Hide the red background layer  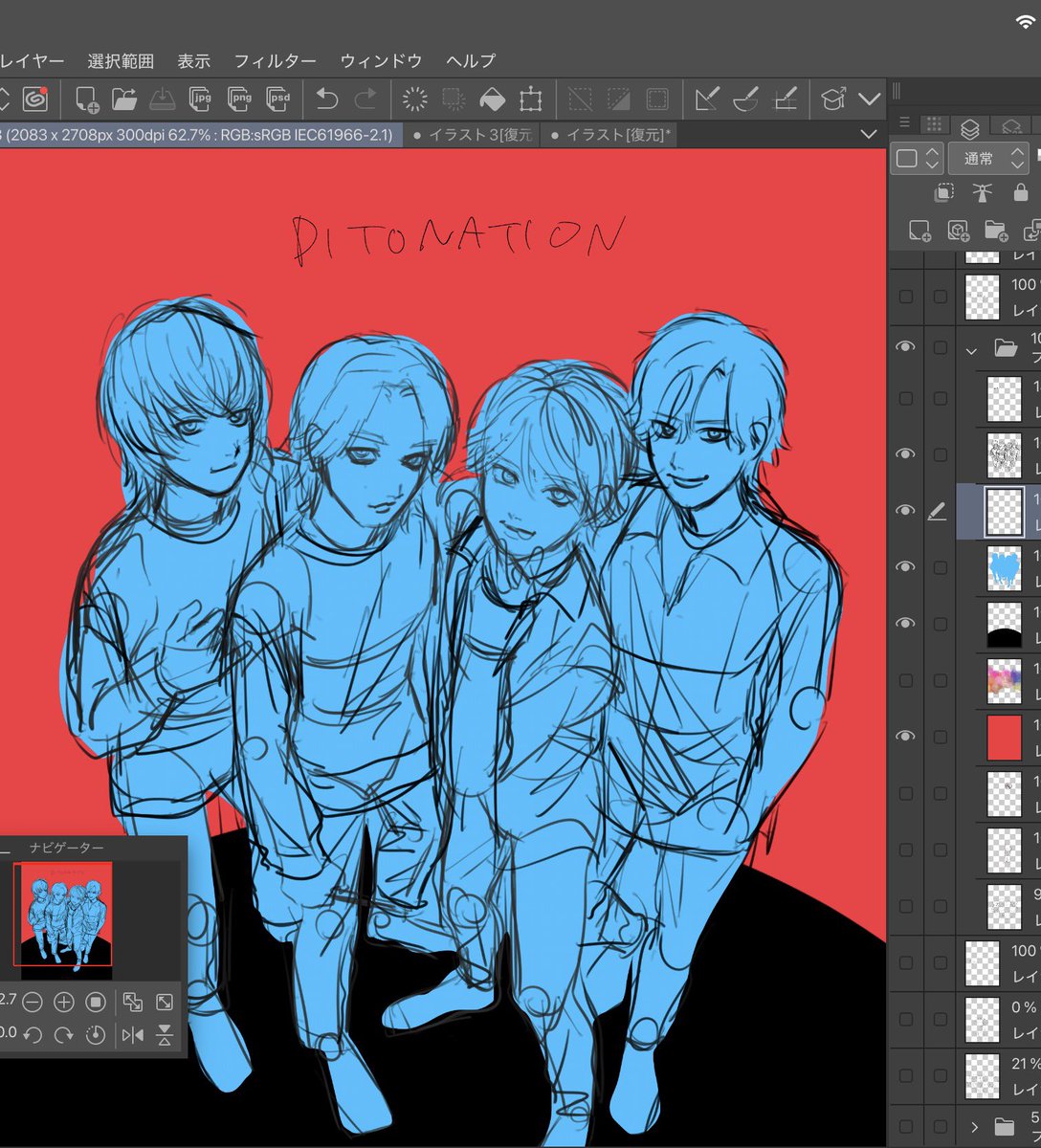point(906,736)
